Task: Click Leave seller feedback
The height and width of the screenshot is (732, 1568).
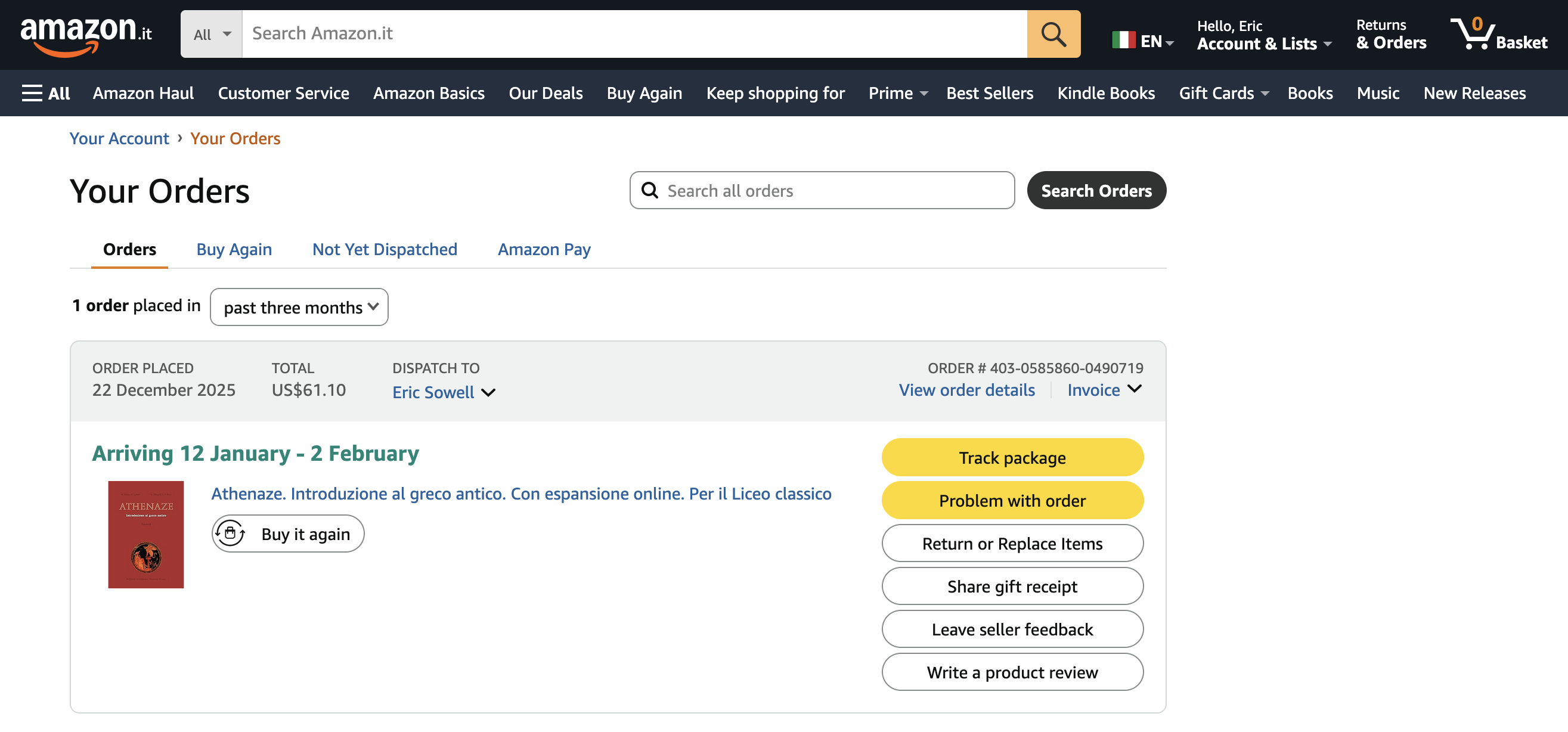Action: point(1012,629)
